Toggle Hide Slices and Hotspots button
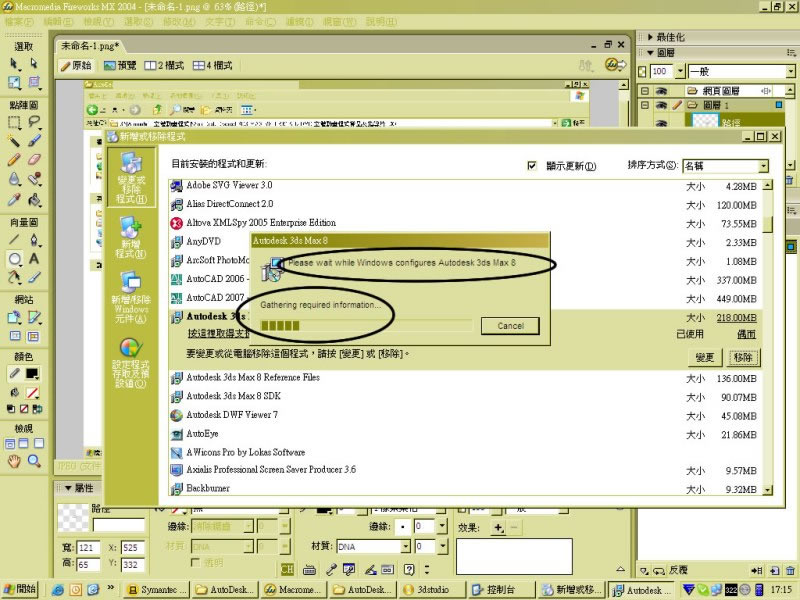Screen dimensions: 800x600 pos(14,336)
